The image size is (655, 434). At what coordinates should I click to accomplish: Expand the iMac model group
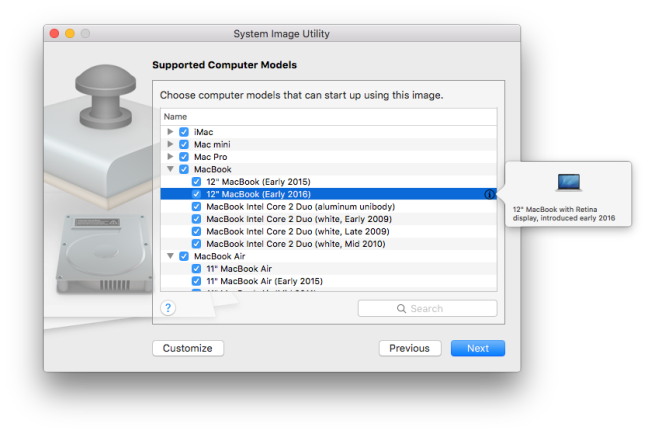(170, 132)
